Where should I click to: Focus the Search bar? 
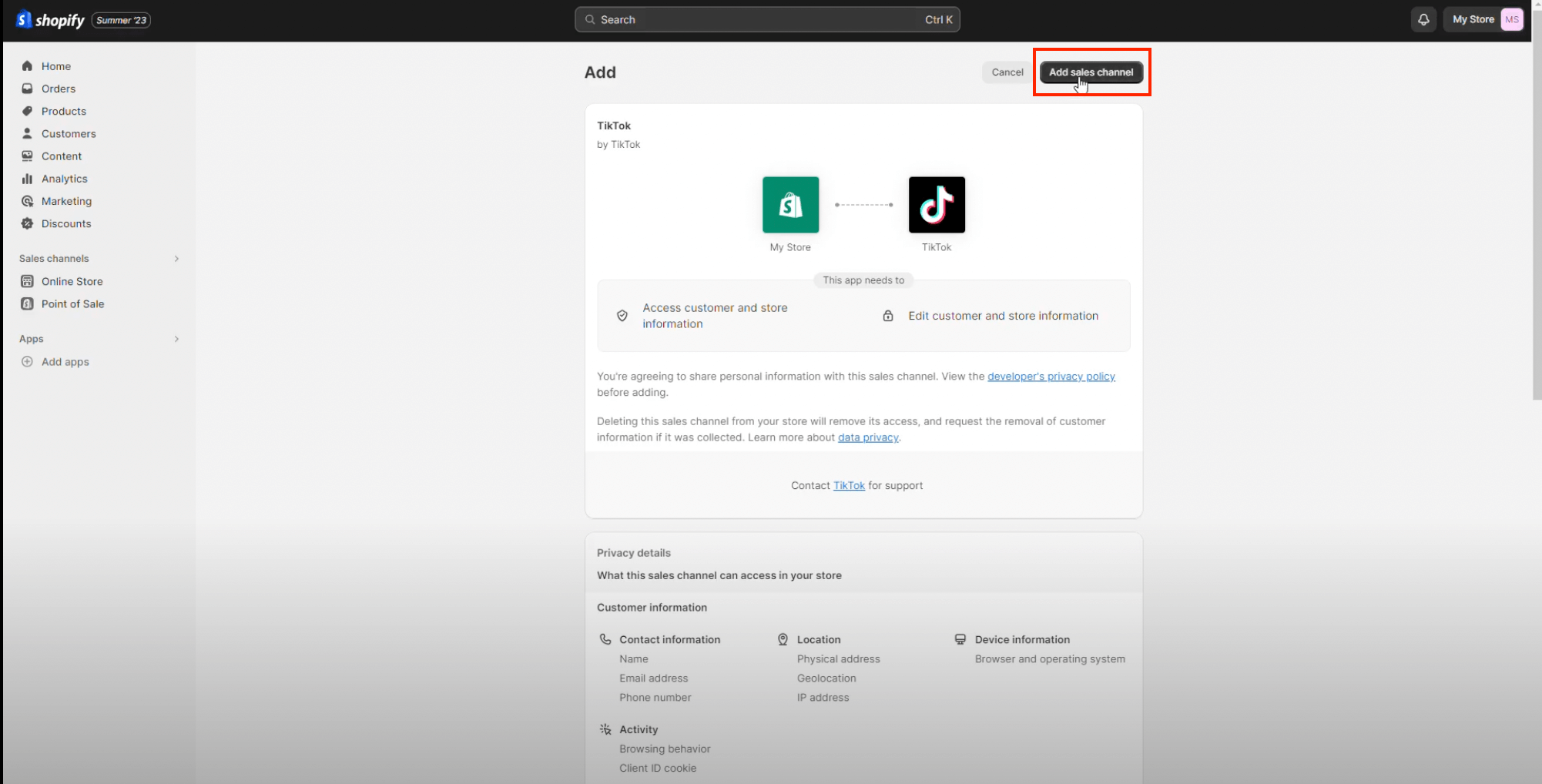767,20
